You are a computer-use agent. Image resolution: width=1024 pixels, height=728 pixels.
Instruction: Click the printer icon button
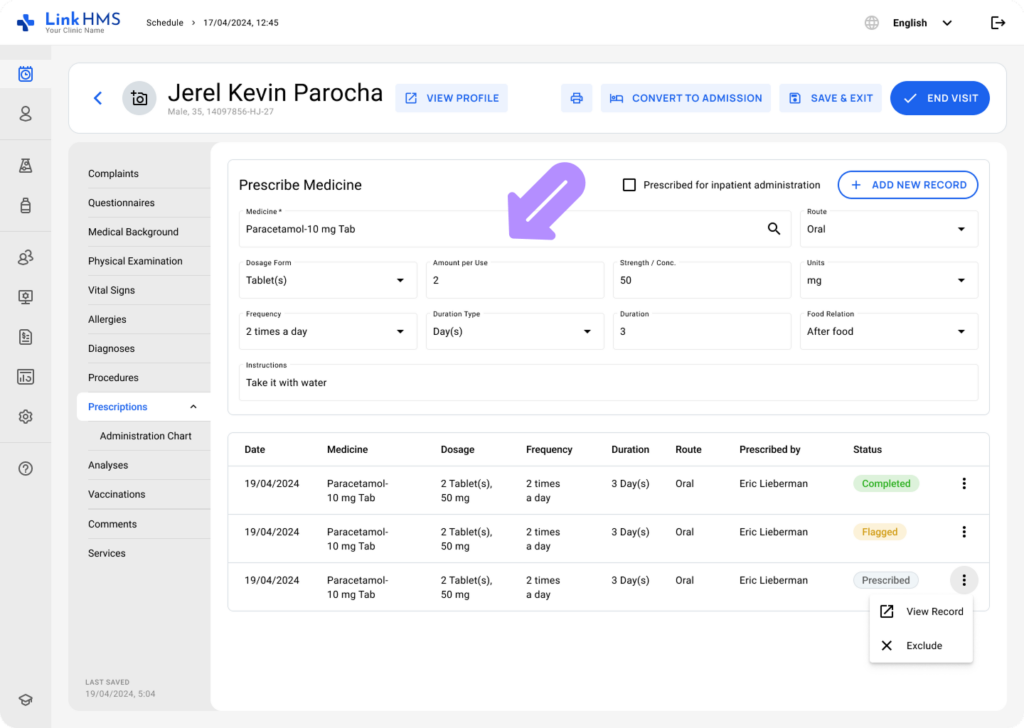576,98
